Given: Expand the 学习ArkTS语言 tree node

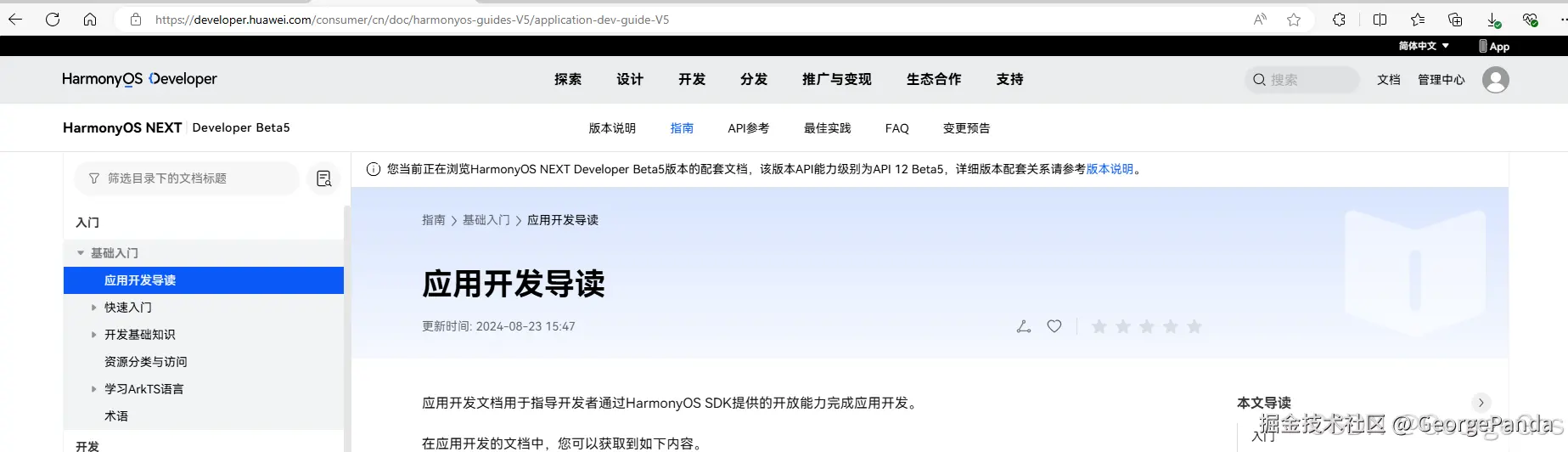Looking at the screenshot, I should tap(93, 389).
